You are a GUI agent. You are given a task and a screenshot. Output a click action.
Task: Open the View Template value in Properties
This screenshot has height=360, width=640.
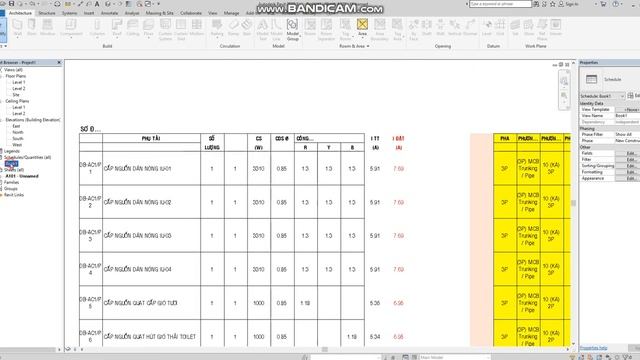pos(627,110)
